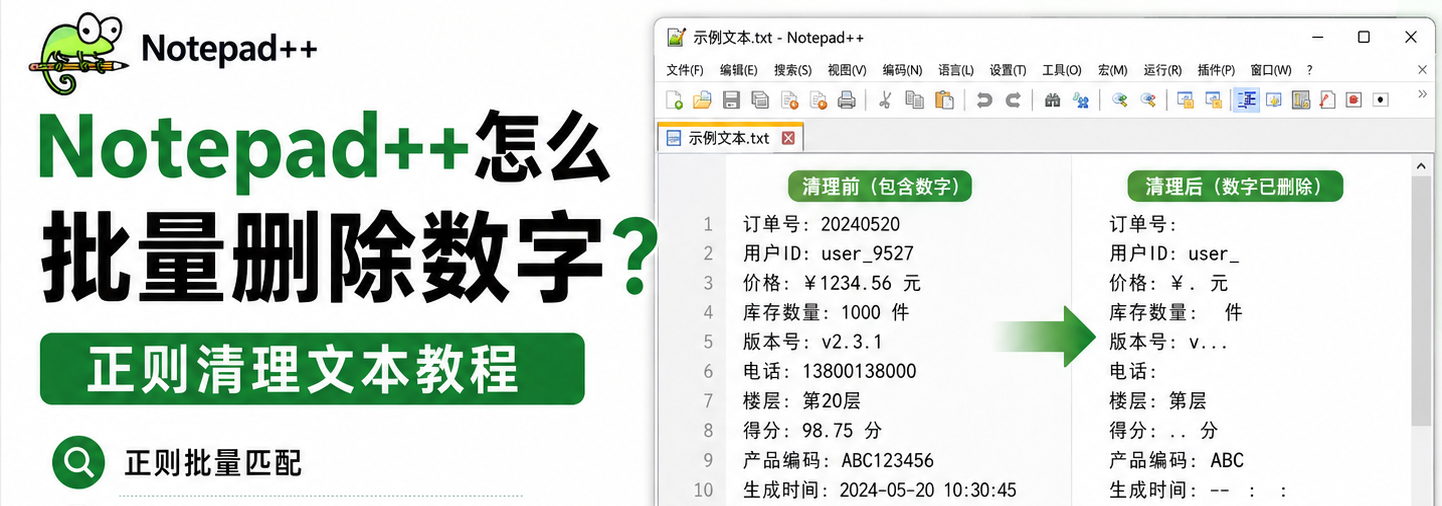Click the Save All stacked disks icon

[760, 99]
